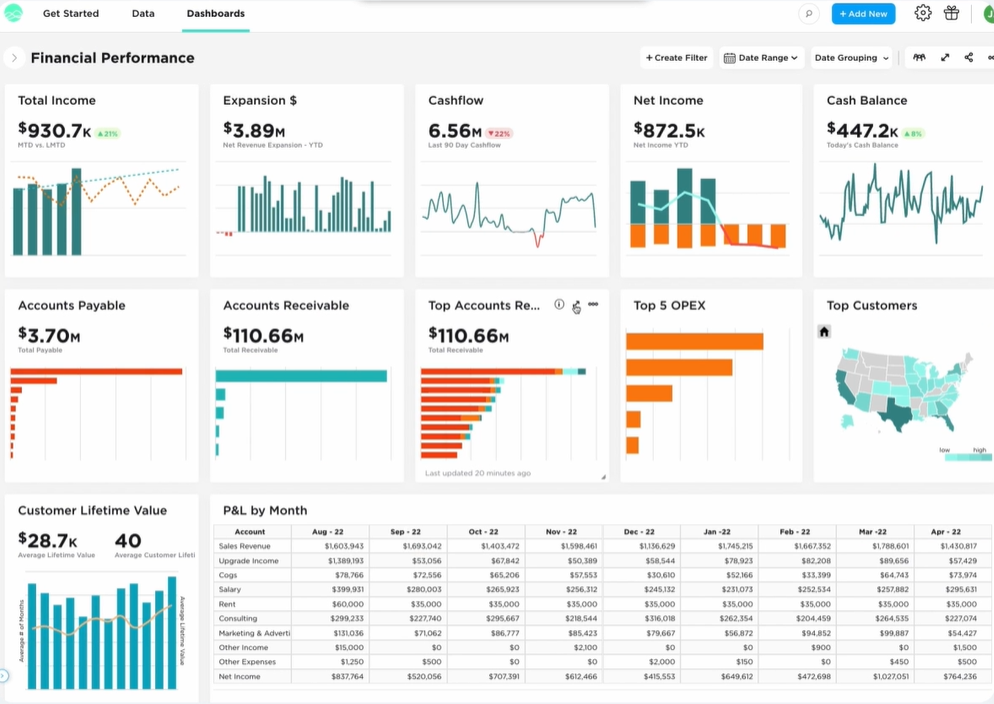Screen dimensions: 994x704
Task: Expand sidebar using chevron beside Financial Performance
Action: point(14,58)
